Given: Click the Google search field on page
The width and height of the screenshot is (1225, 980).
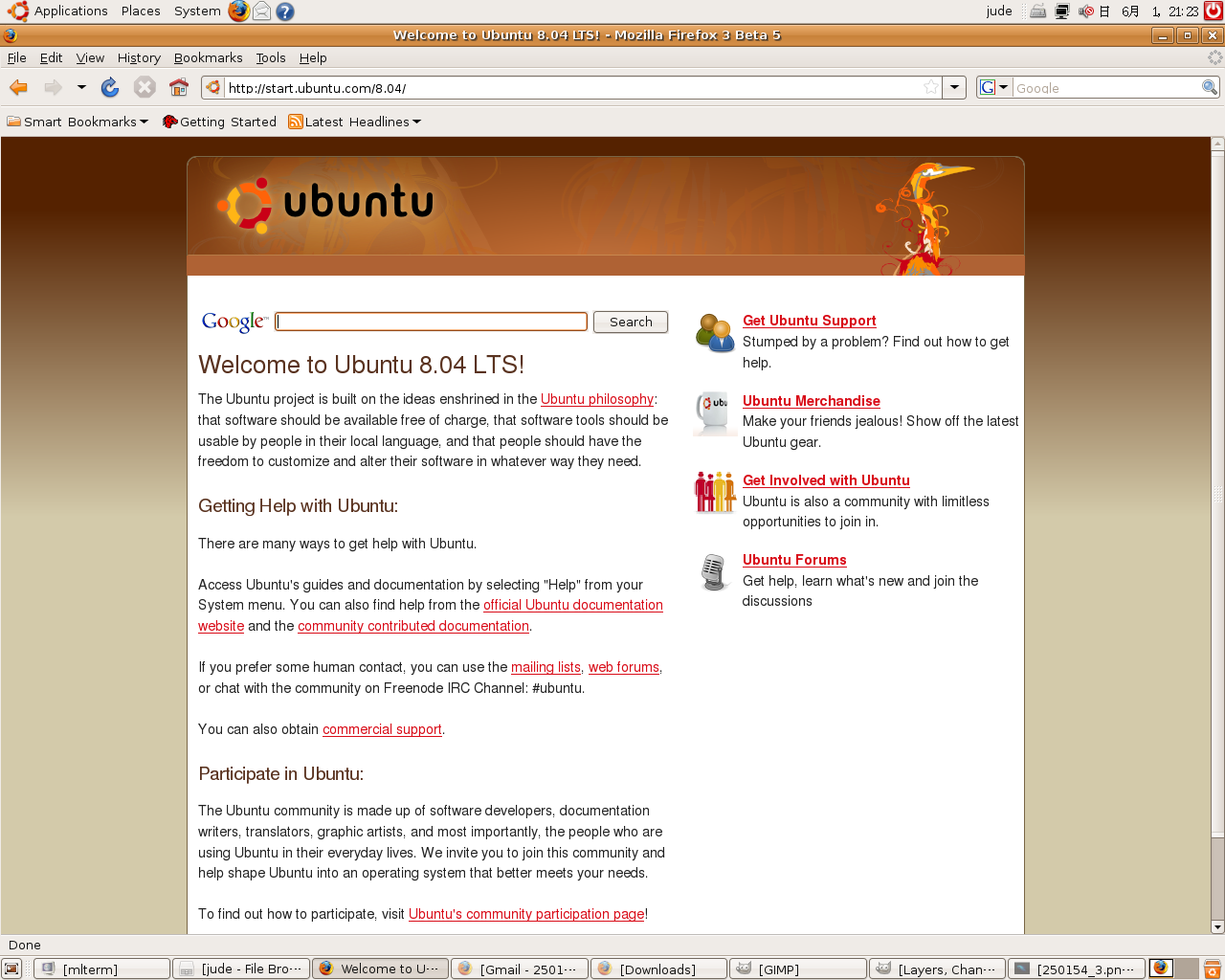Looking at the screenshot, I should point(431,322).
